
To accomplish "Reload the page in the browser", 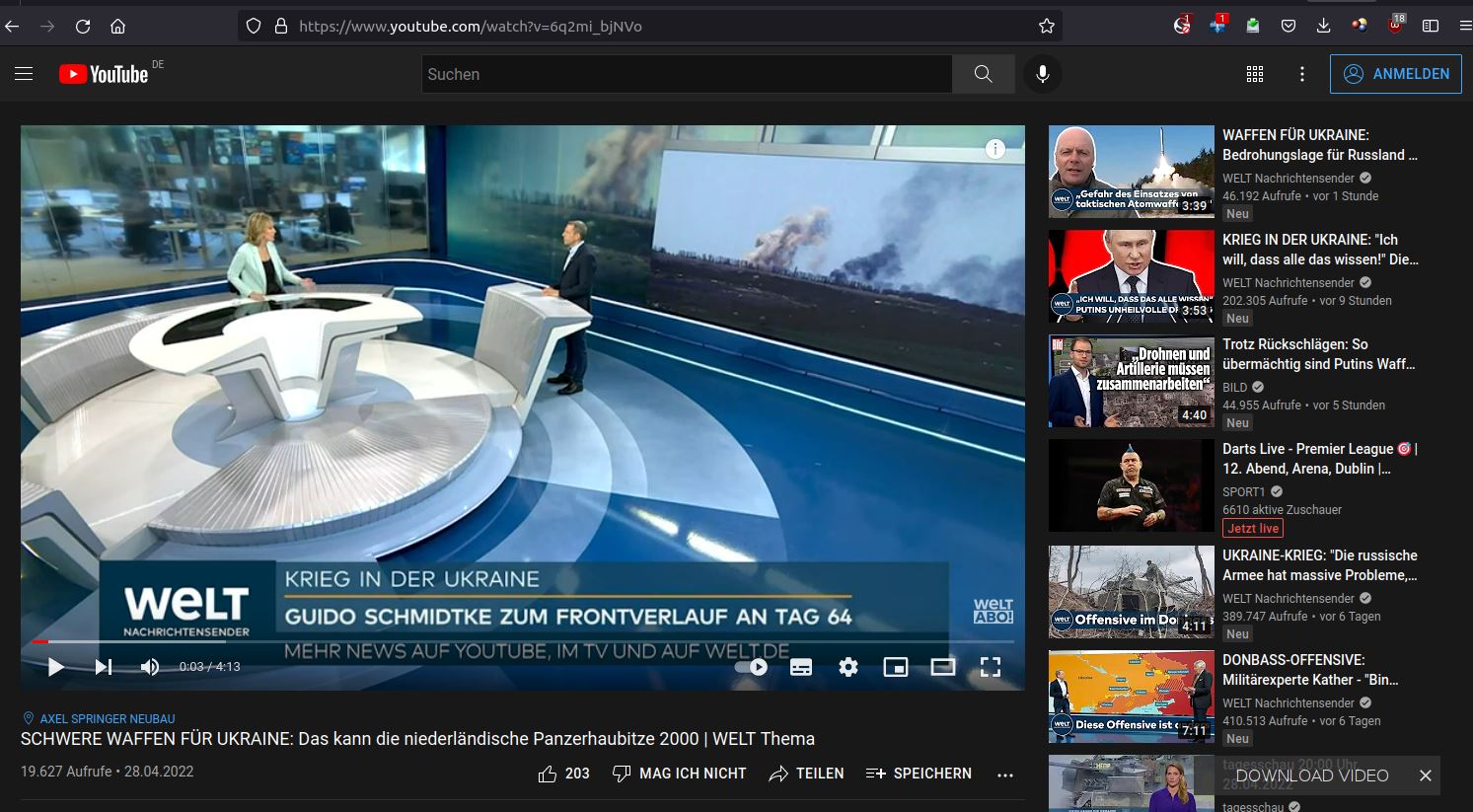I will click(83, 27).
